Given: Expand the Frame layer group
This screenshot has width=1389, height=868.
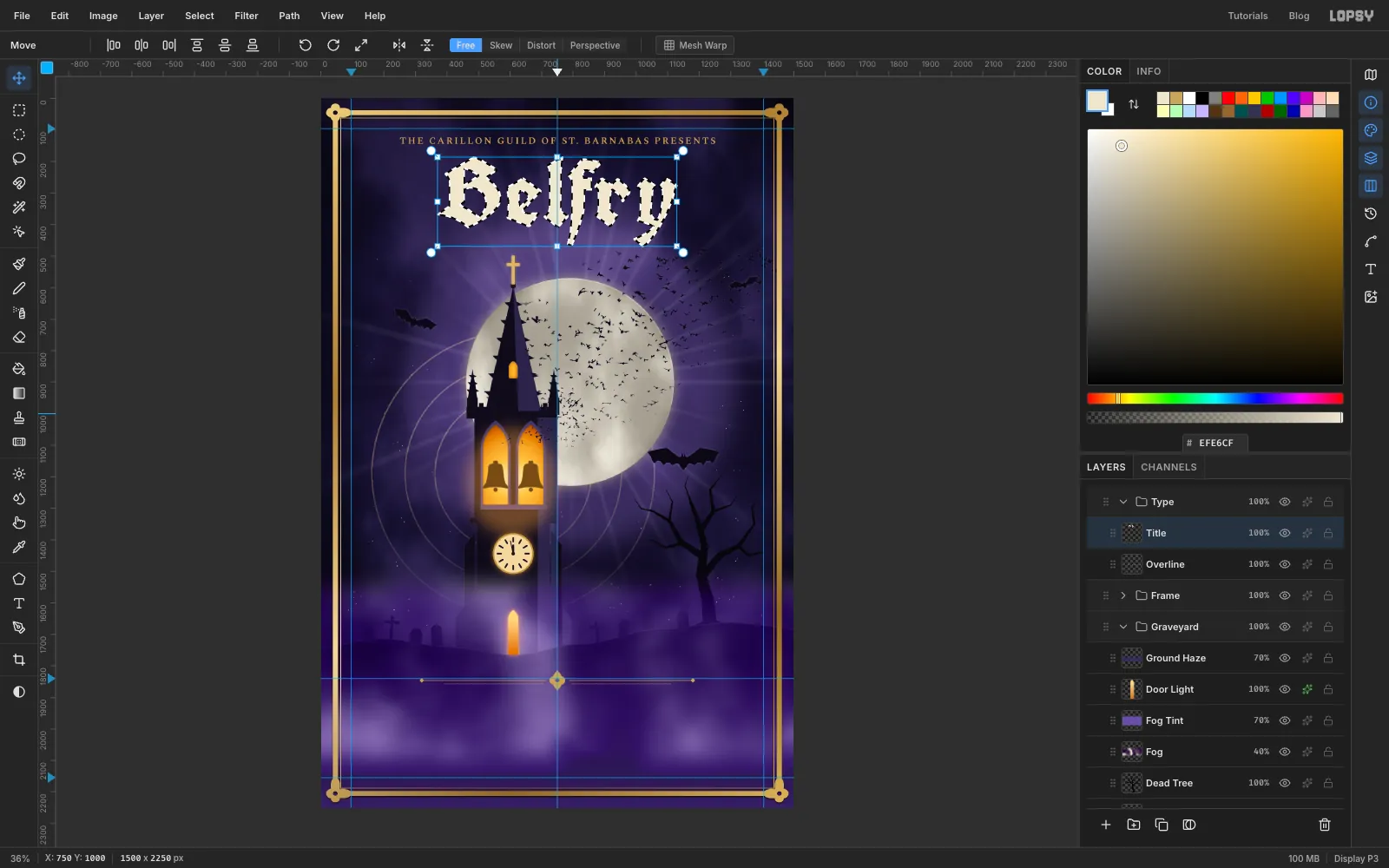Looking at the screenshot, I should (x=1123, y=595).
